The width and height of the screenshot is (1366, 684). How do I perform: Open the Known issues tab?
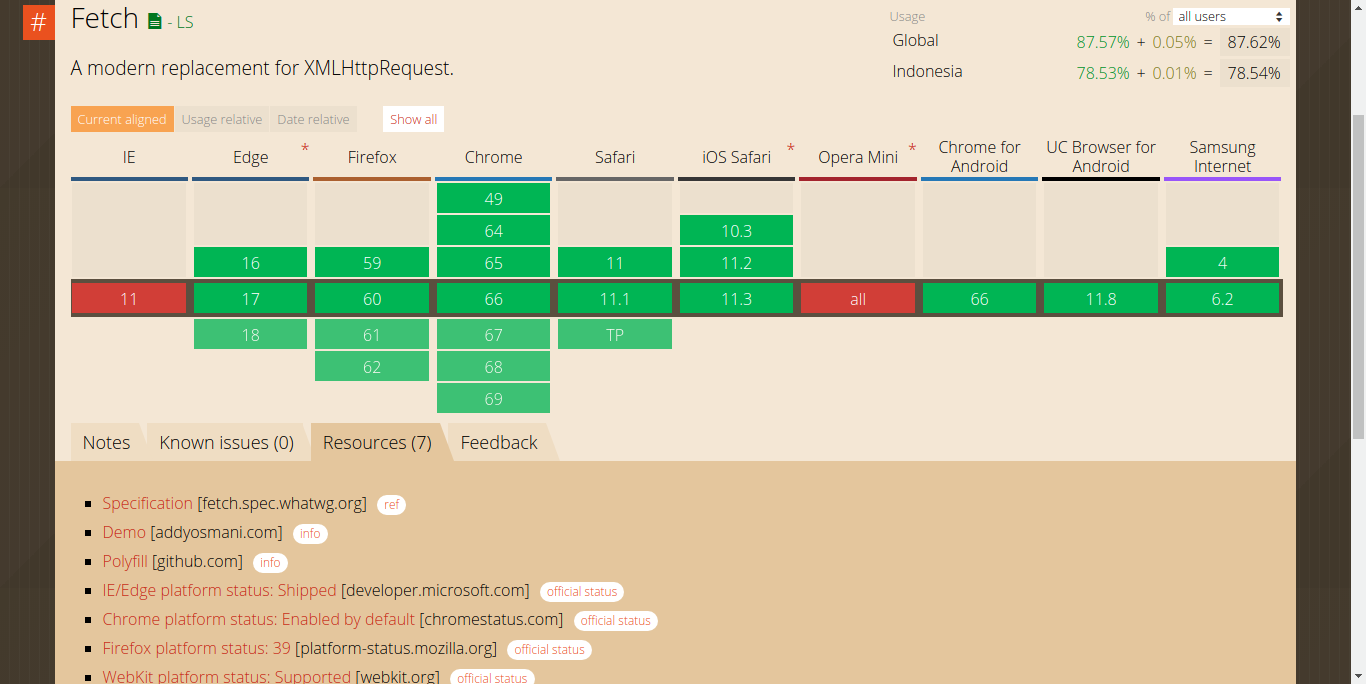coord(227,442)
